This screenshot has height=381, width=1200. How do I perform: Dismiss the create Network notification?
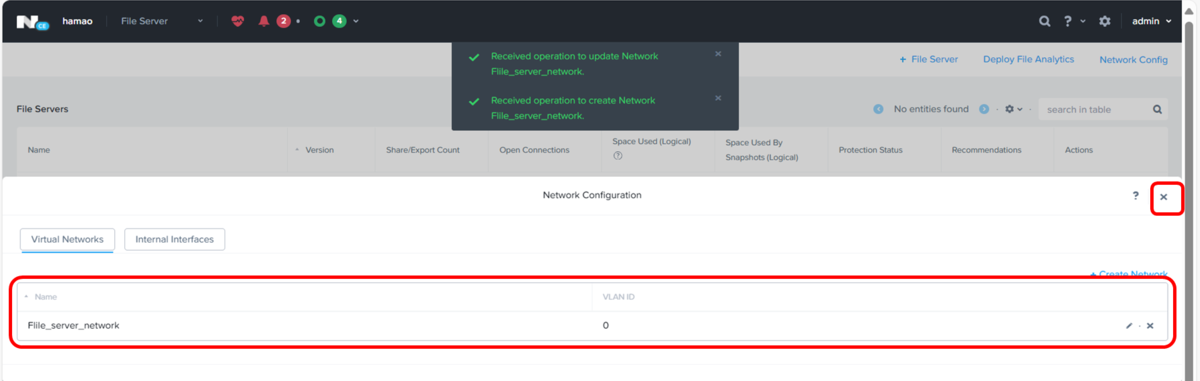[718, 98]
